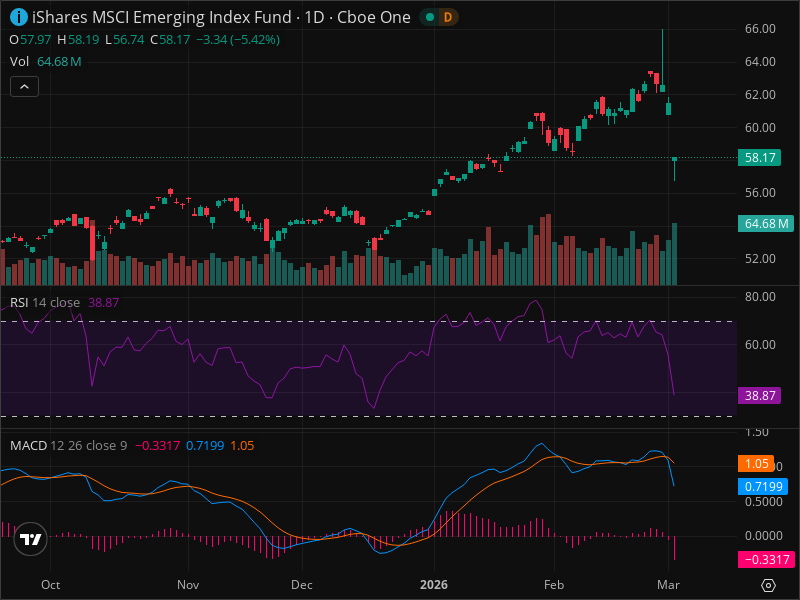Click the Feb label on the time axis
The width and height of the screenshot is (800, 600).
tap(554, 585)
